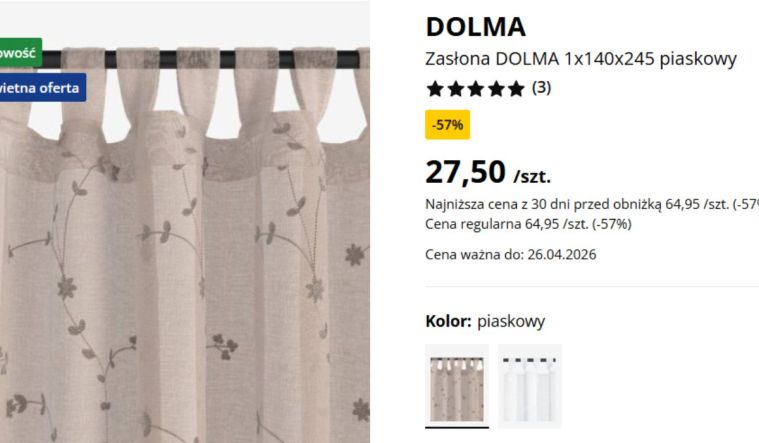Click the yellow -57% discount badge
This screenshot has height=443, width=759.
point(447,125)
